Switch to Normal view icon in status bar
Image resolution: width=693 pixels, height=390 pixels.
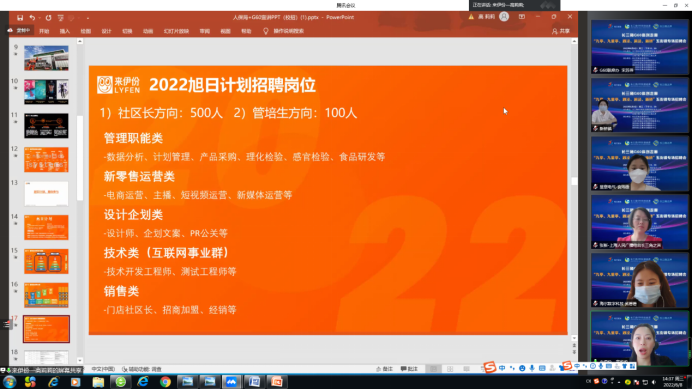[x=434, y=369]
